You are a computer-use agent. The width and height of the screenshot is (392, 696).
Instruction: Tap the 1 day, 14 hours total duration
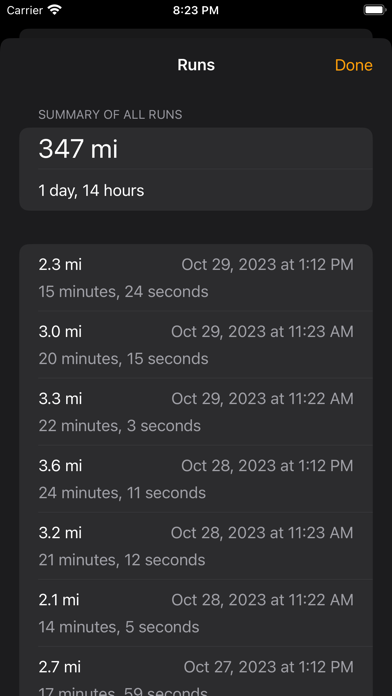point(91,191)
